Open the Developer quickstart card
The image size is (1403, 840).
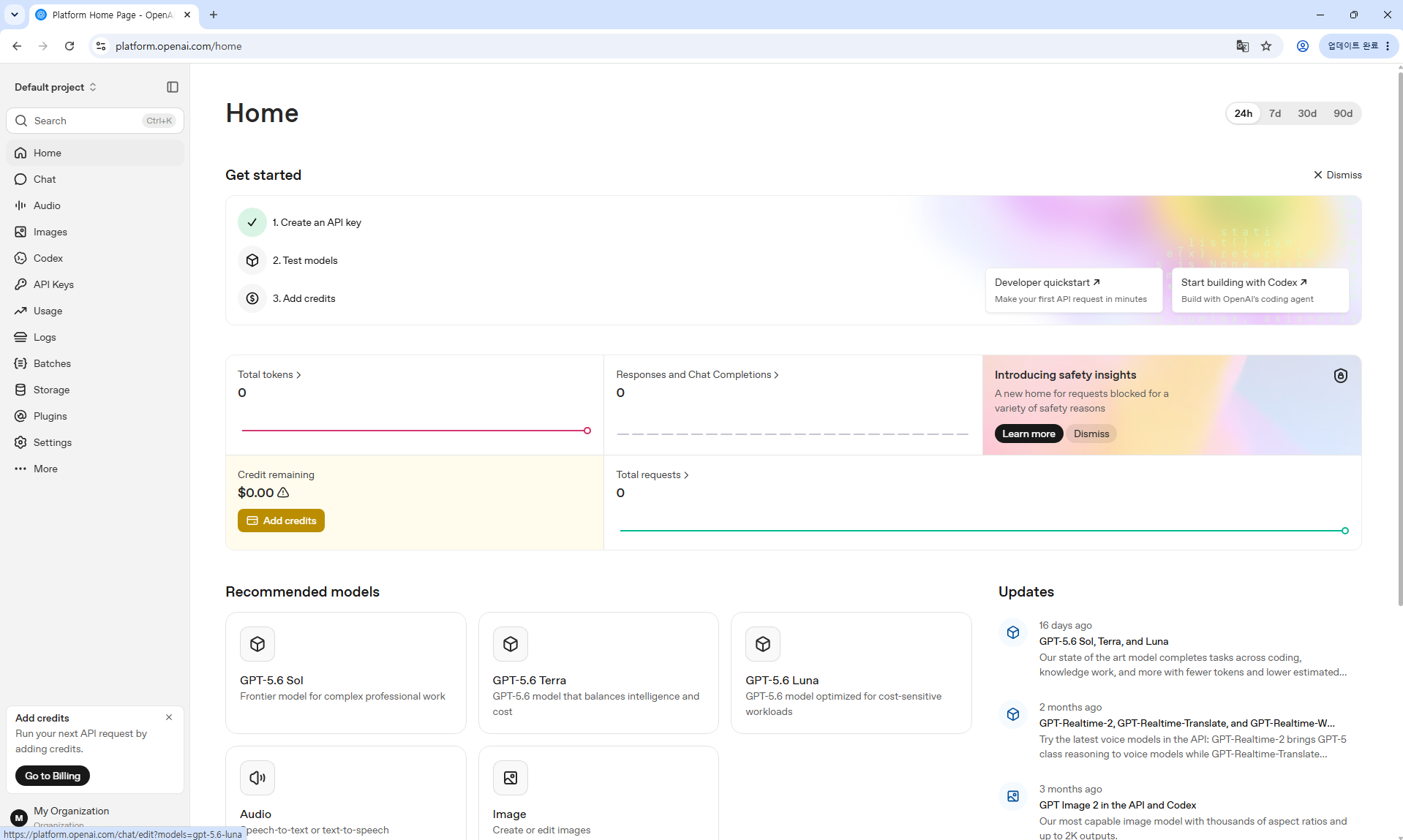[x=1074, y=290]
